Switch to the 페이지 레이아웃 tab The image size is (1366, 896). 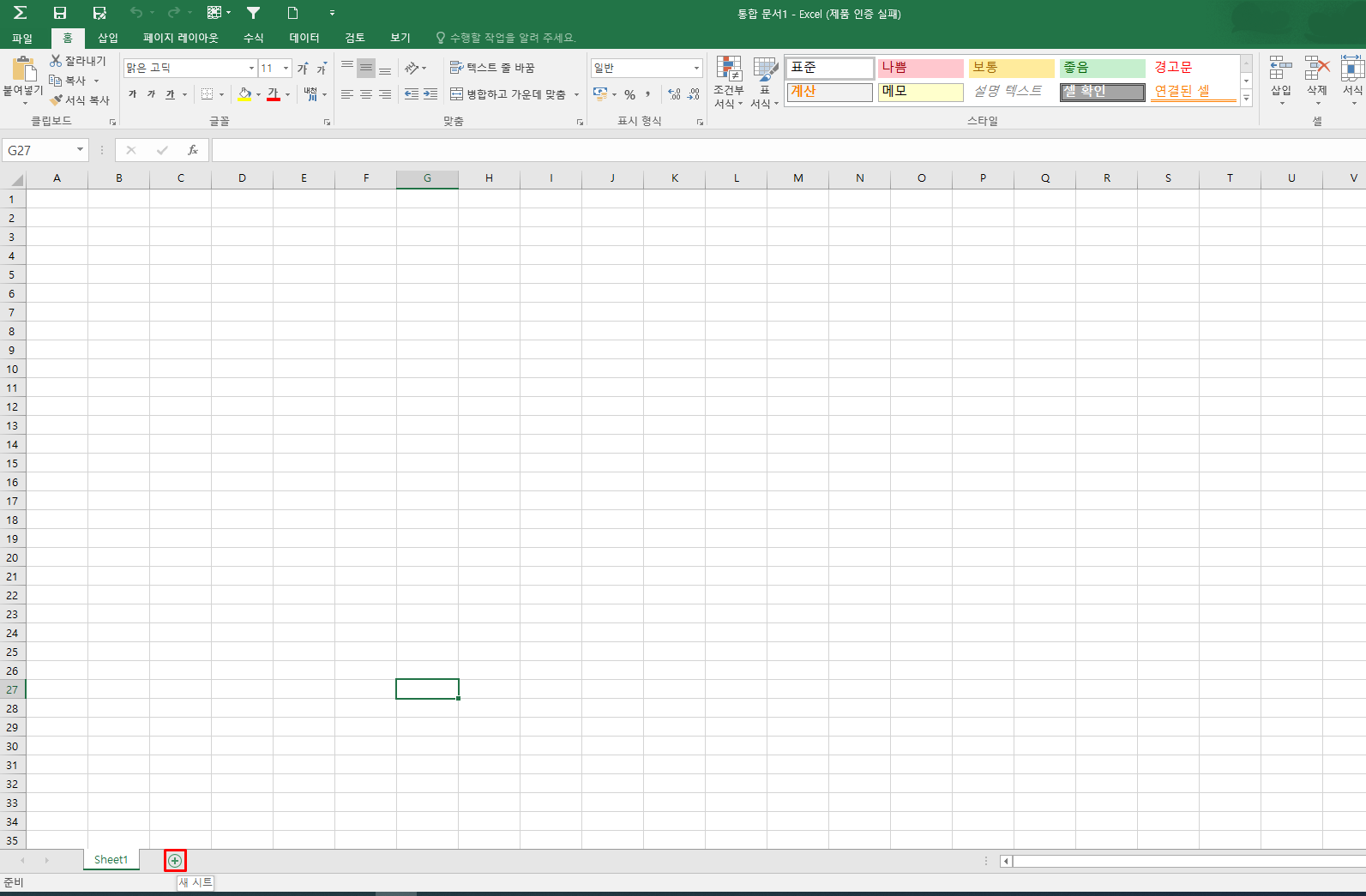[x=181, y=38]
